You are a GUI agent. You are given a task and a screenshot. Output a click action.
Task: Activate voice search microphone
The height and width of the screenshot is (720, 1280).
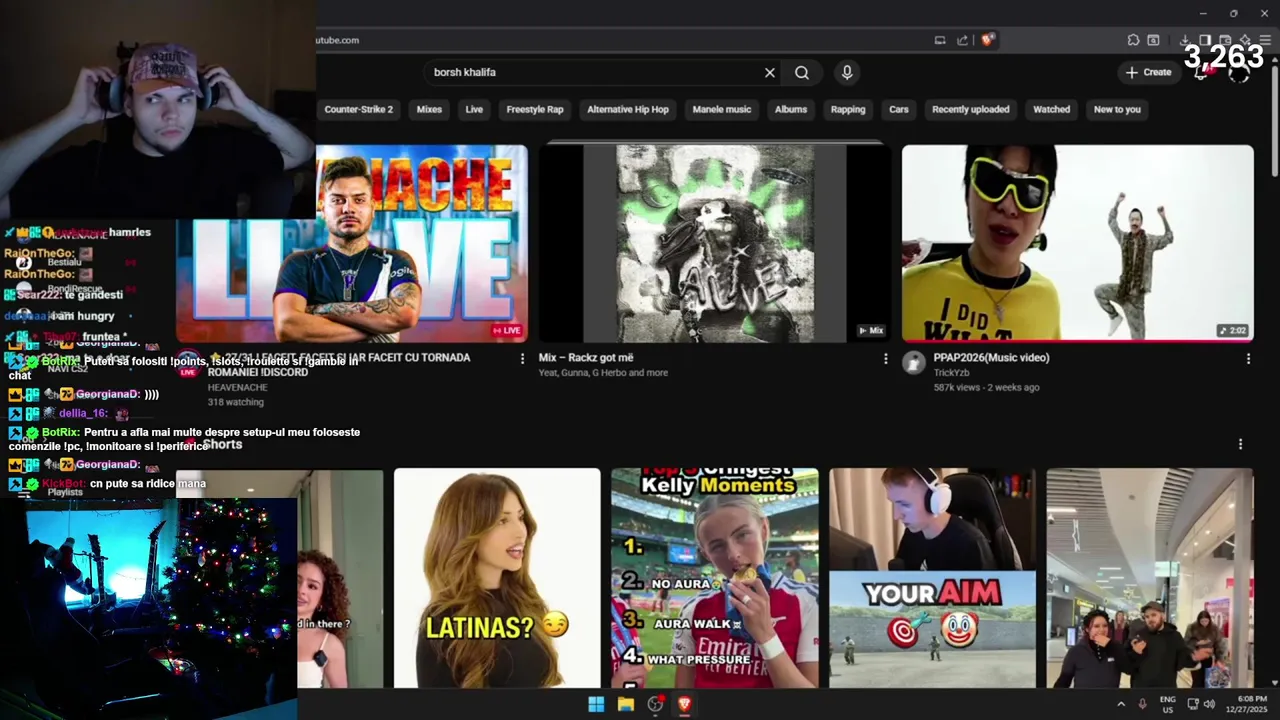coord(847,72)
